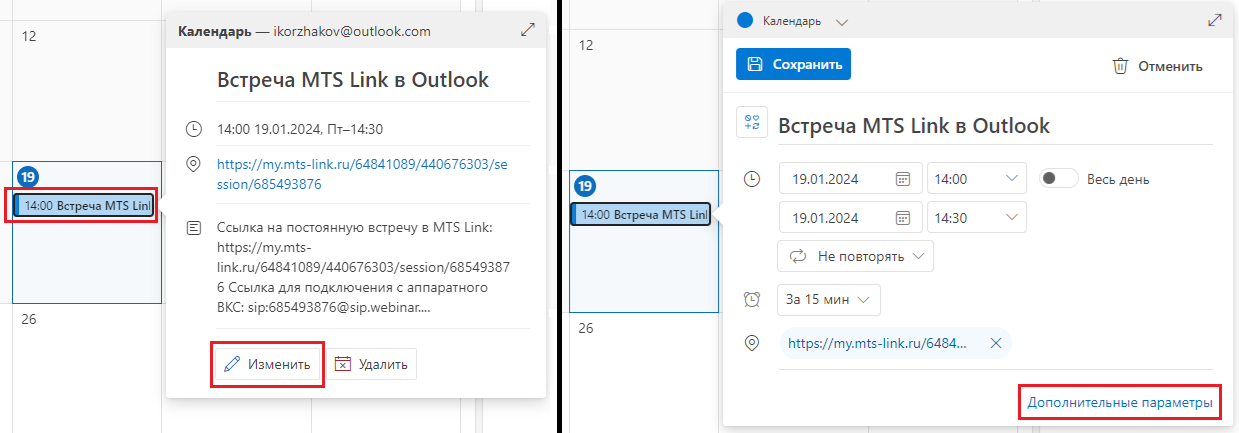Click the Удалить delete button

[370, 364]
